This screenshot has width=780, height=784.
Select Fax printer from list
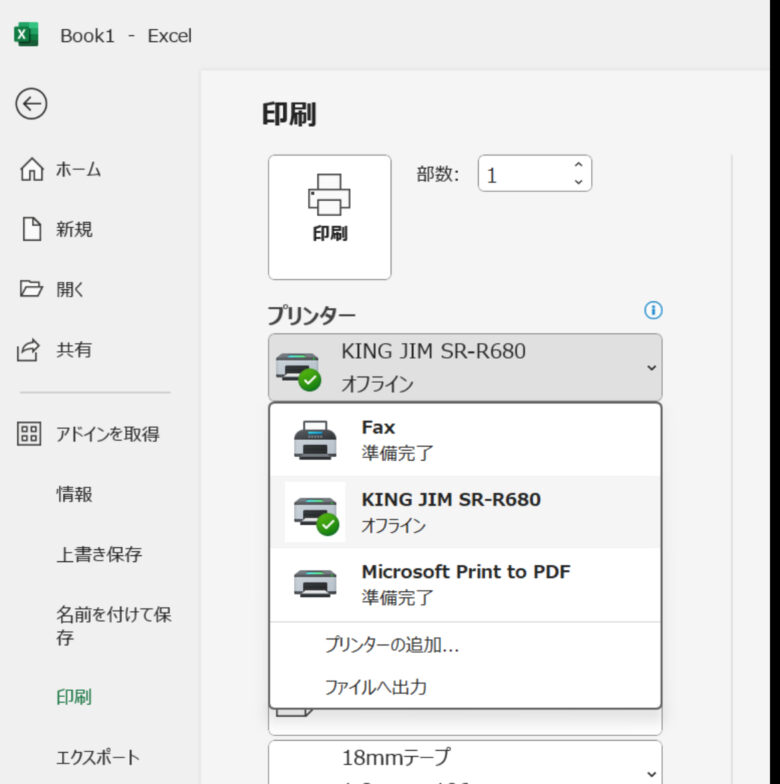point(465,440)
